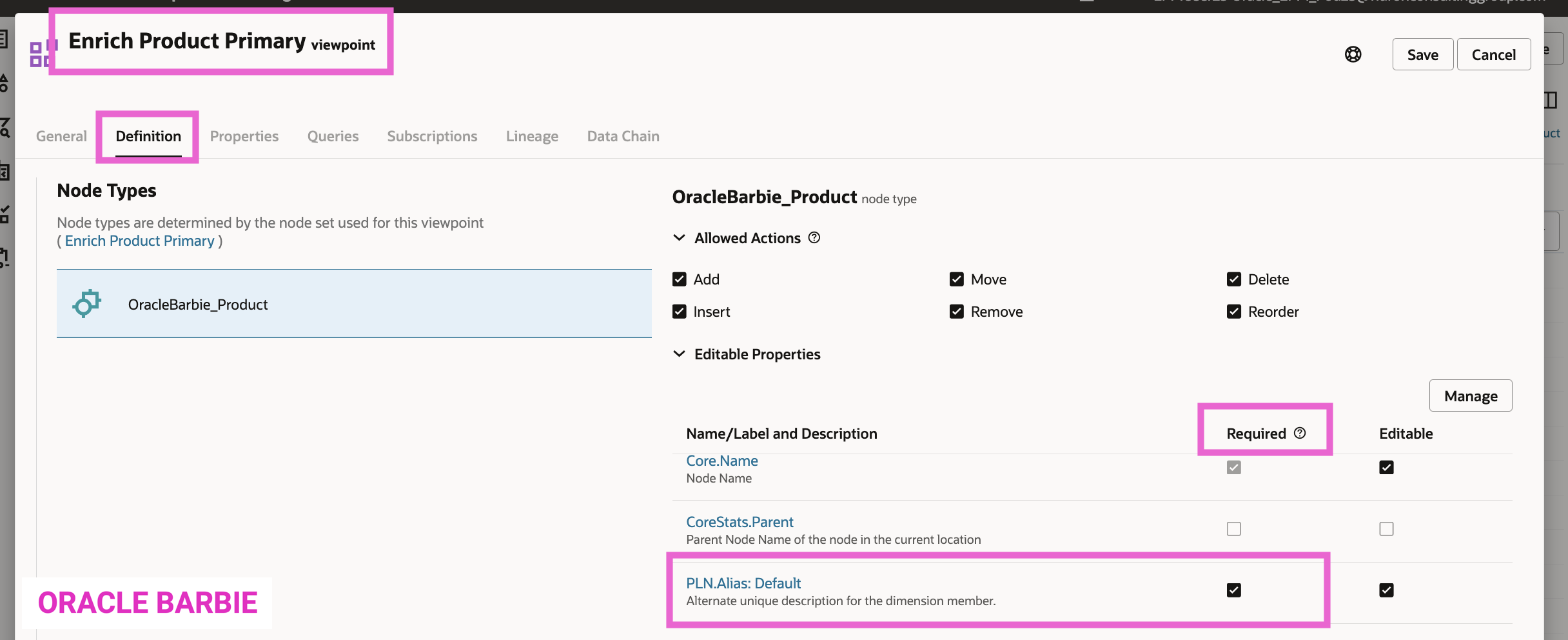Toggle the Reorder action checkbox

click(x=1233, y=312)
